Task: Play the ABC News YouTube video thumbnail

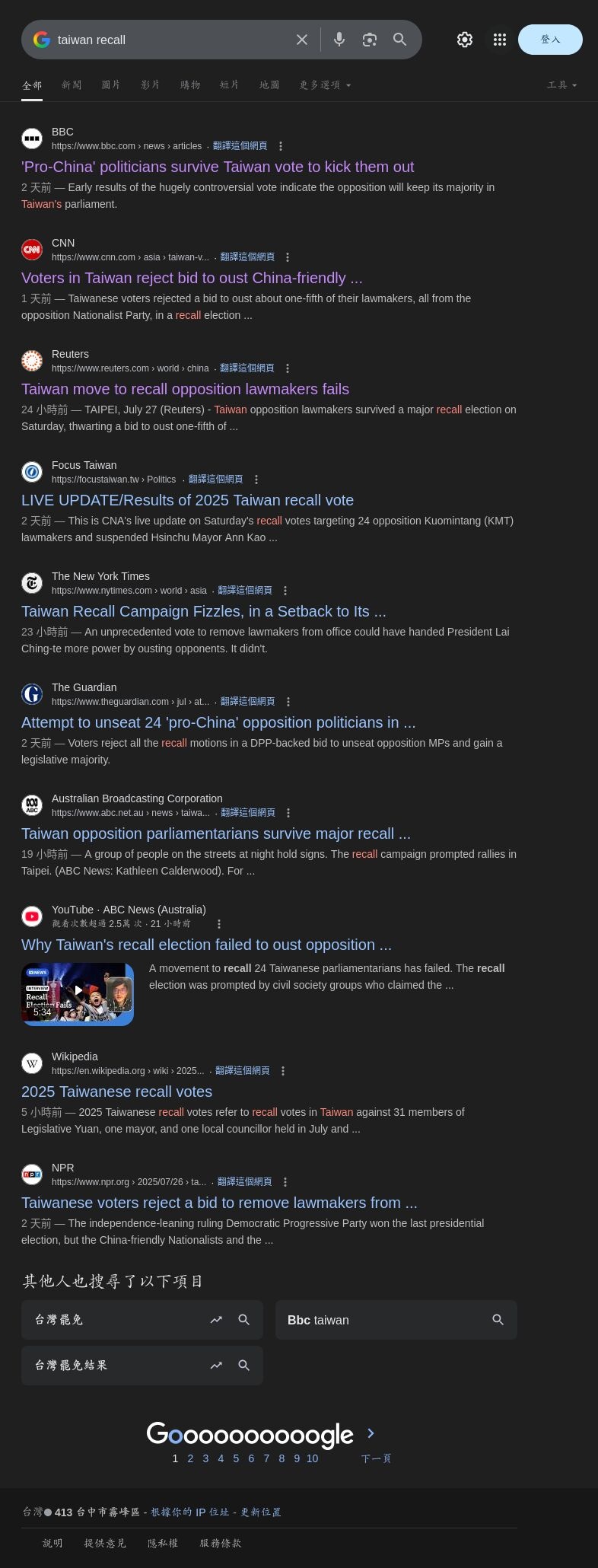Action: (78, 994)
